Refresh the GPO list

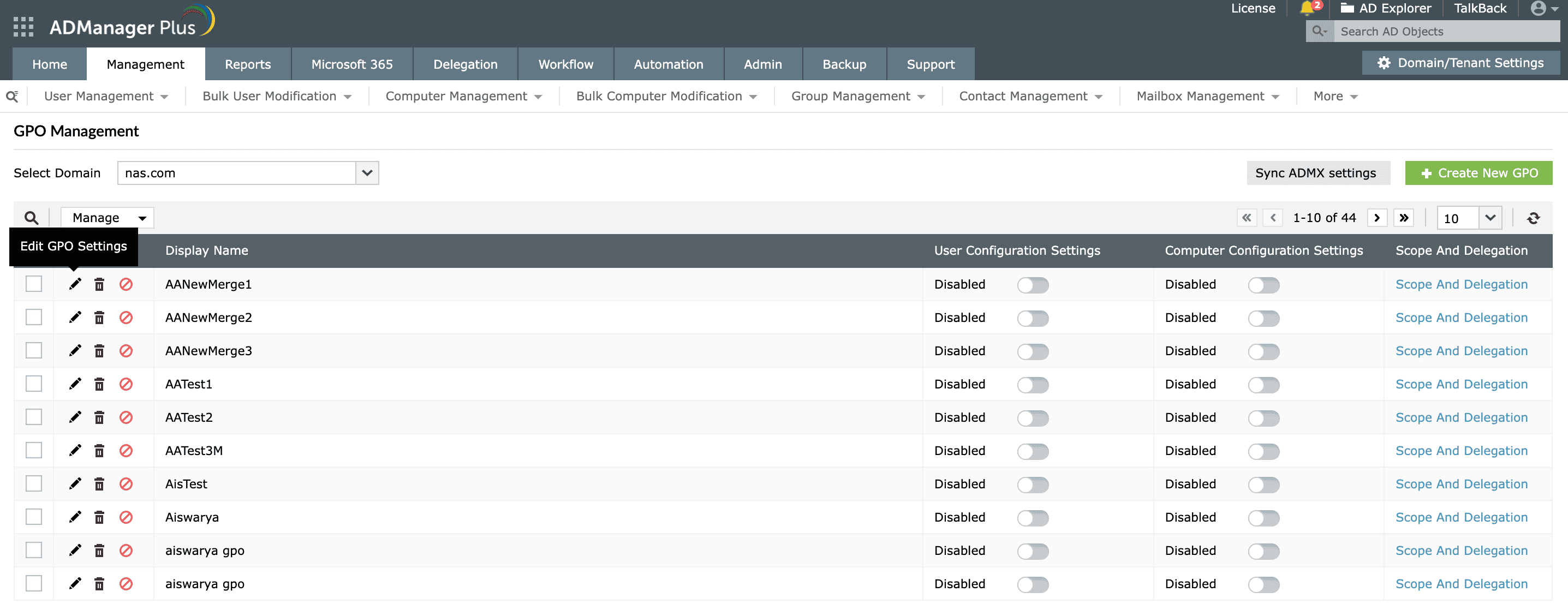coord(1534,217)
